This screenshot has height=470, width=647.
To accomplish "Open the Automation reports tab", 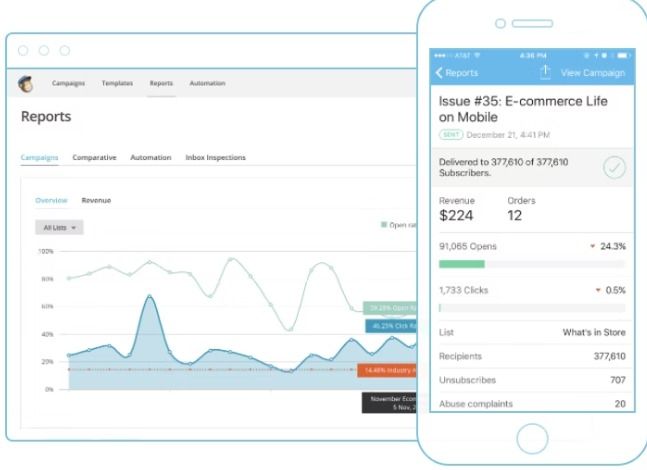I will (x=151, y=158).
